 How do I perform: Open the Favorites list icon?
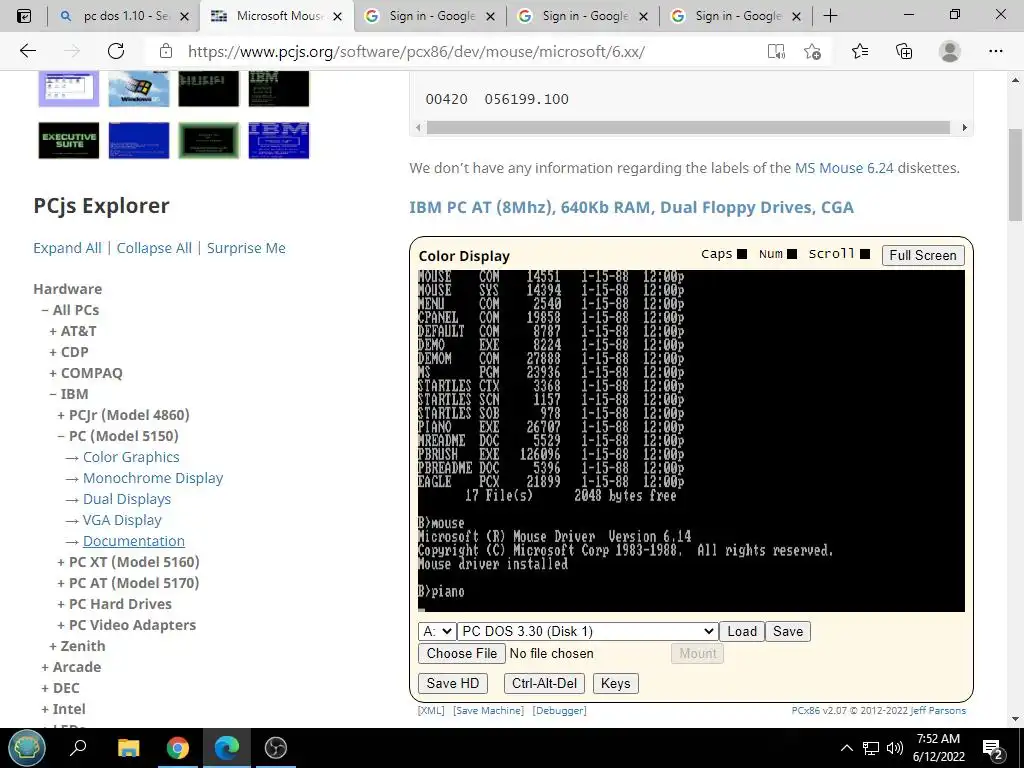859,51
